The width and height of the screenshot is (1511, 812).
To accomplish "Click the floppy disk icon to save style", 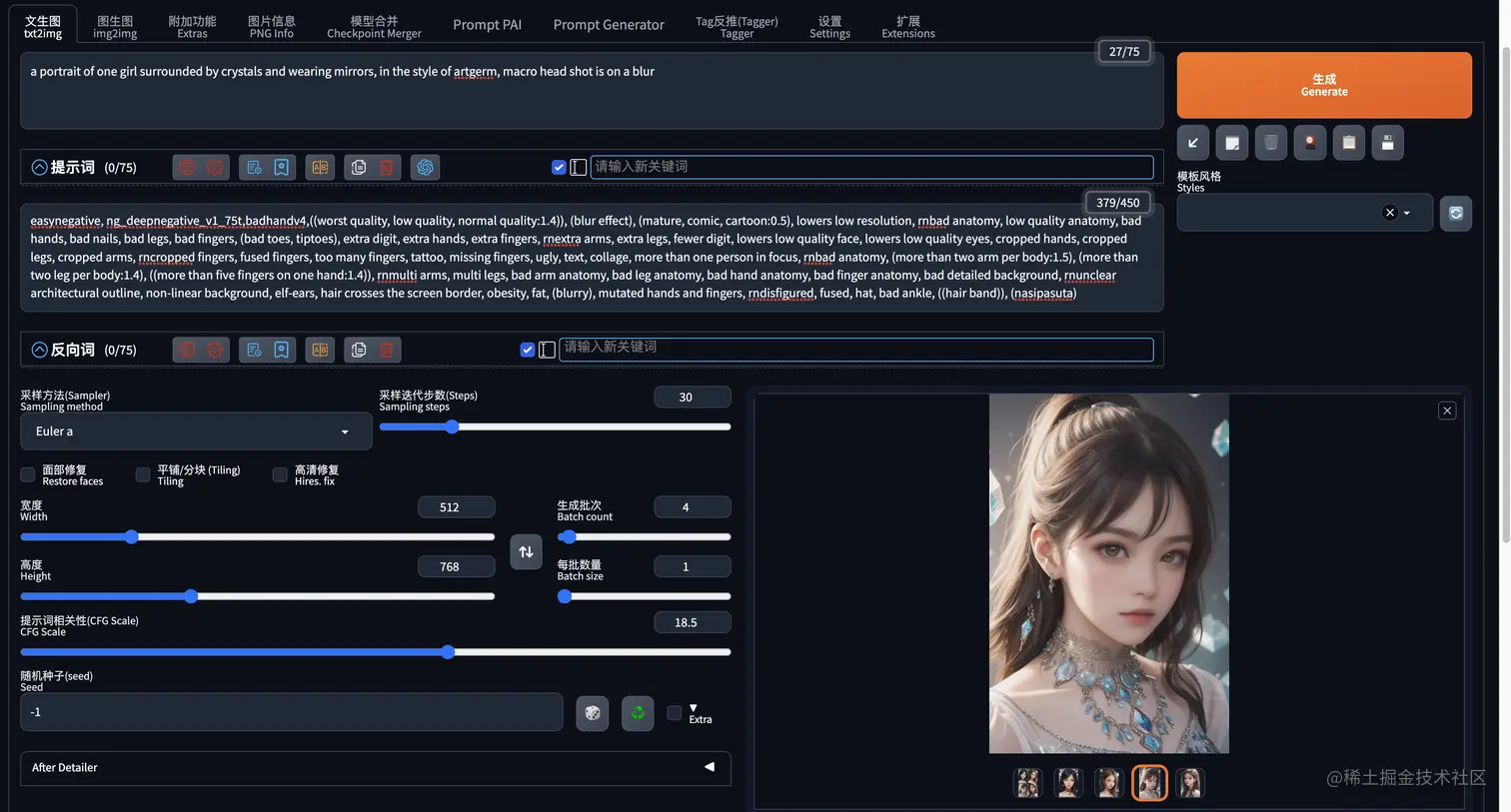I will (1388, 143).
